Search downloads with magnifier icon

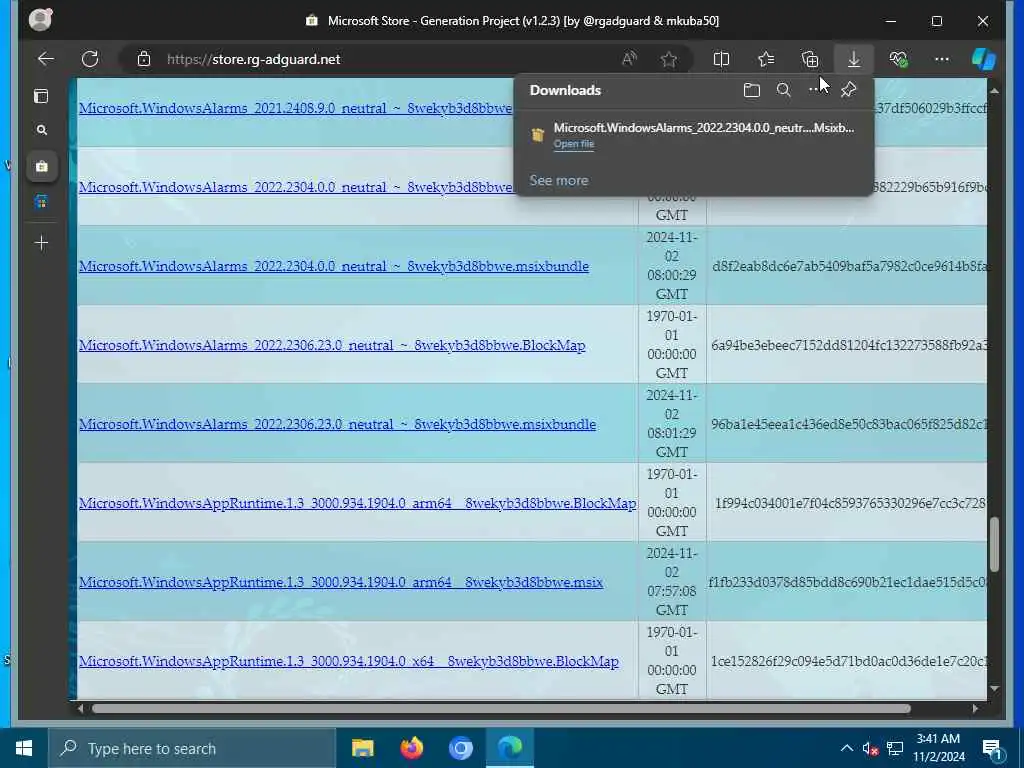coord(784,90)
